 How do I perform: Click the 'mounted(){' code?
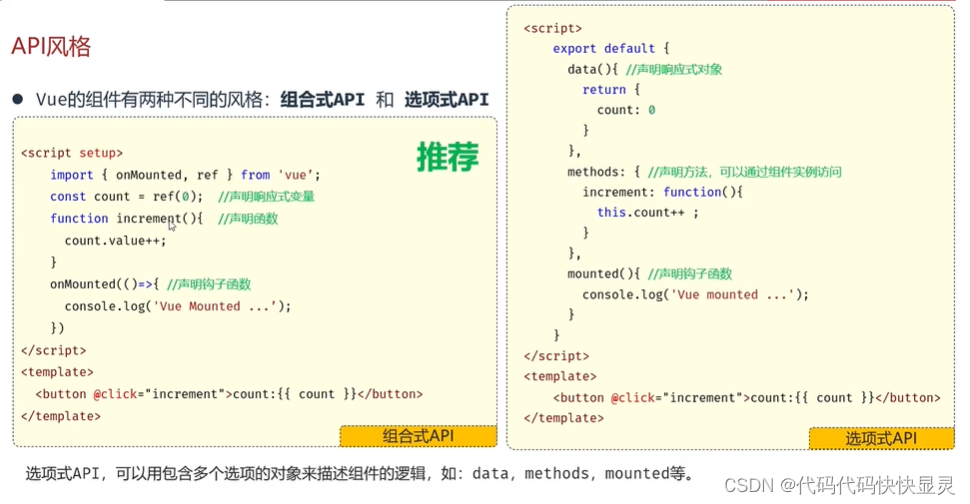[604, 274]
